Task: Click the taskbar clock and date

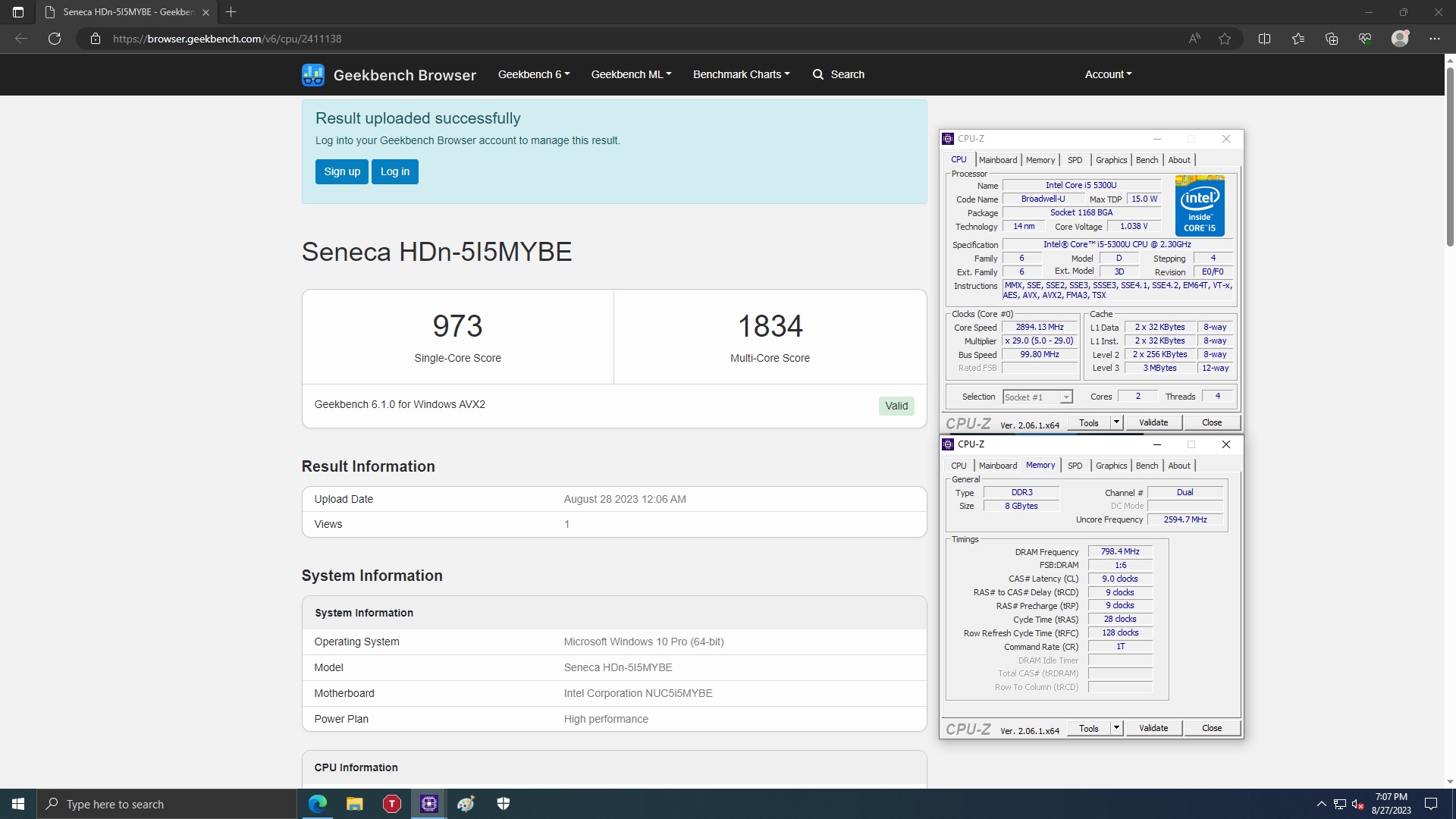Action: pos(1391,804)
